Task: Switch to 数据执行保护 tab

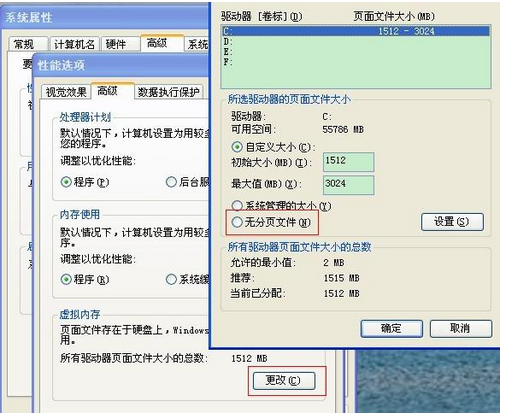Action: pos(169,92)
